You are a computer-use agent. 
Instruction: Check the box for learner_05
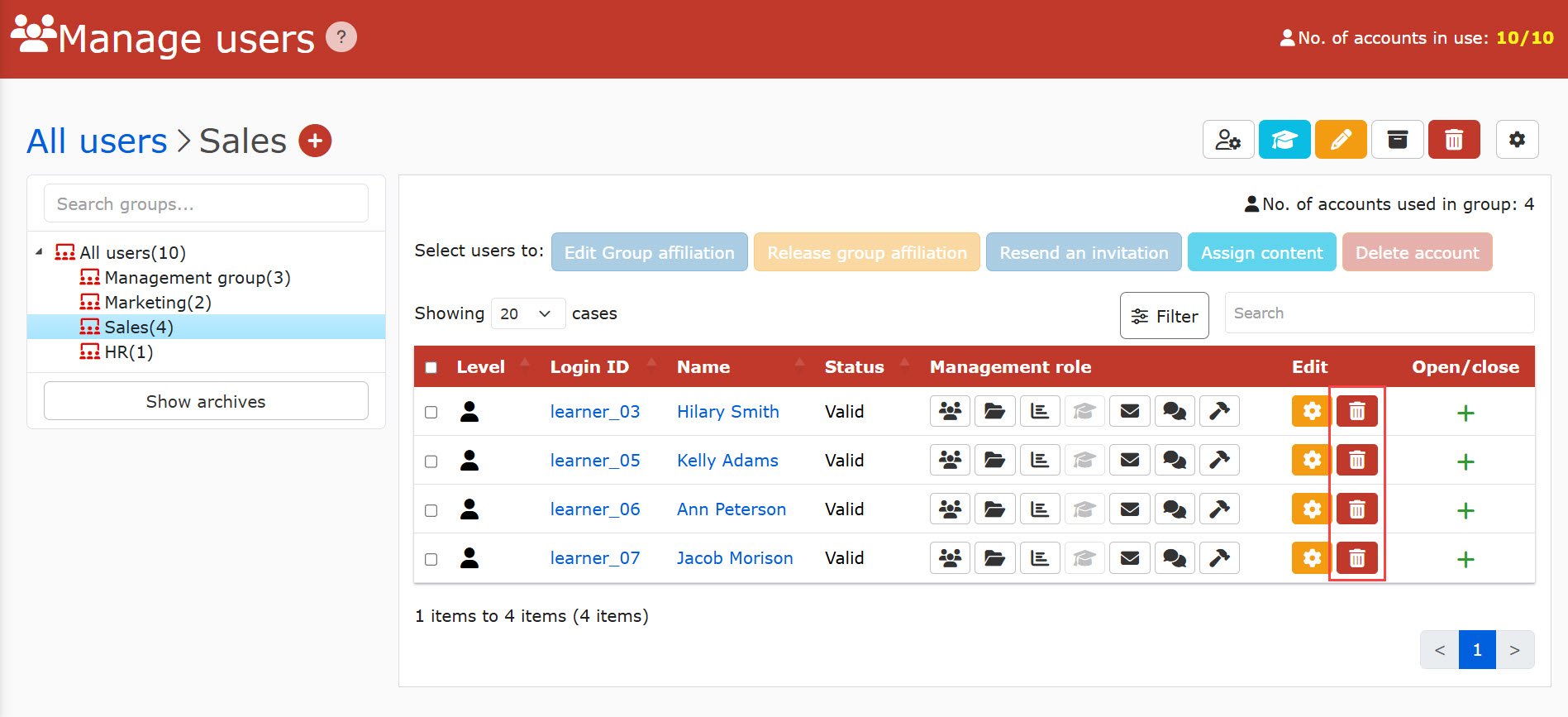431,461
